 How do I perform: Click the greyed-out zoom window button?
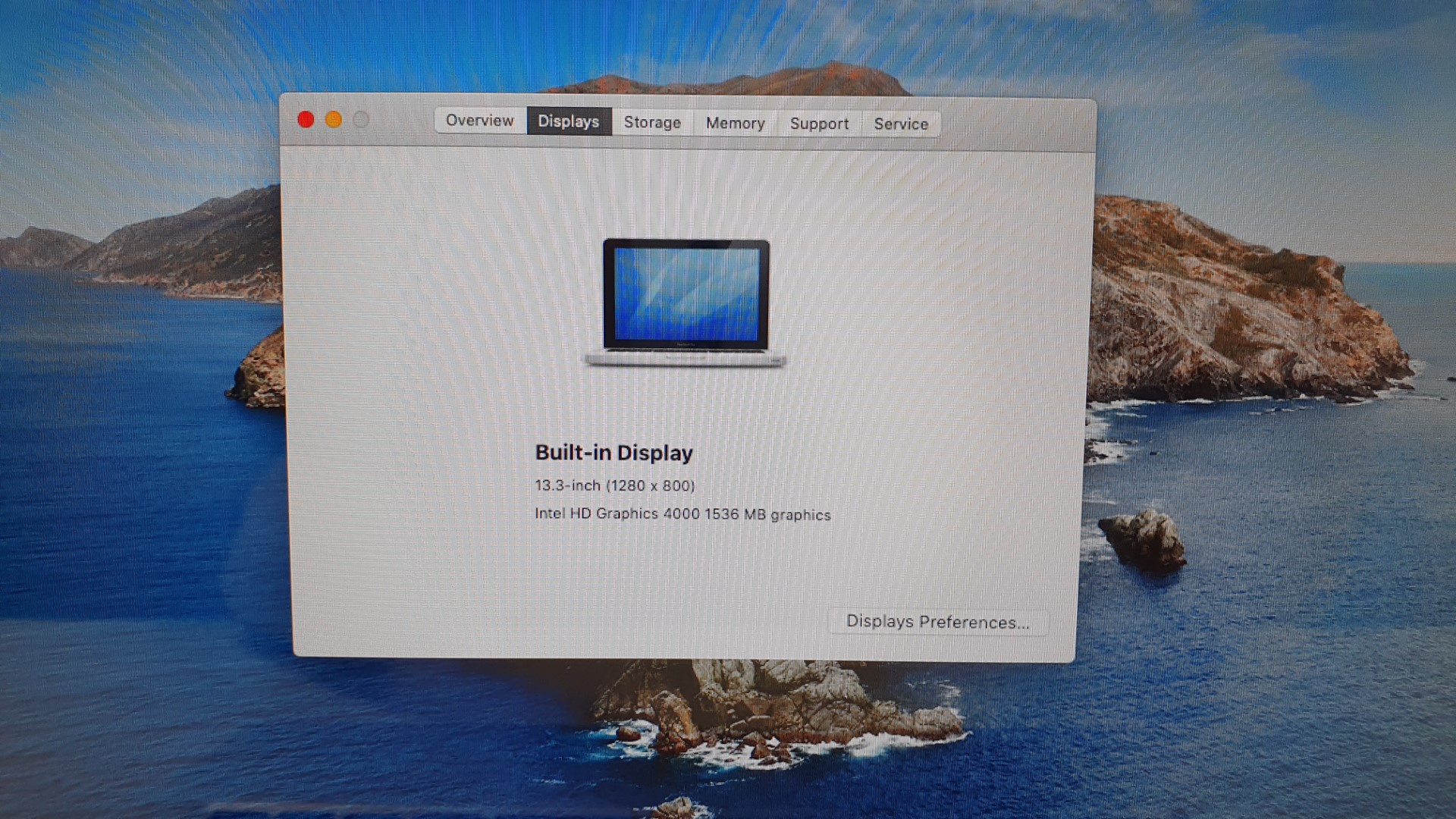coord(361,120)
